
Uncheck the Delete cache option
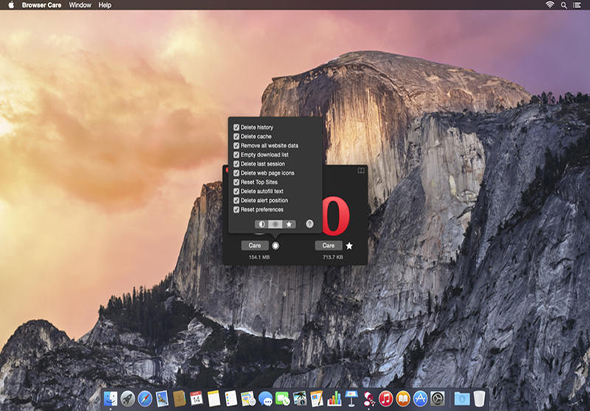(x=236, y=136)
